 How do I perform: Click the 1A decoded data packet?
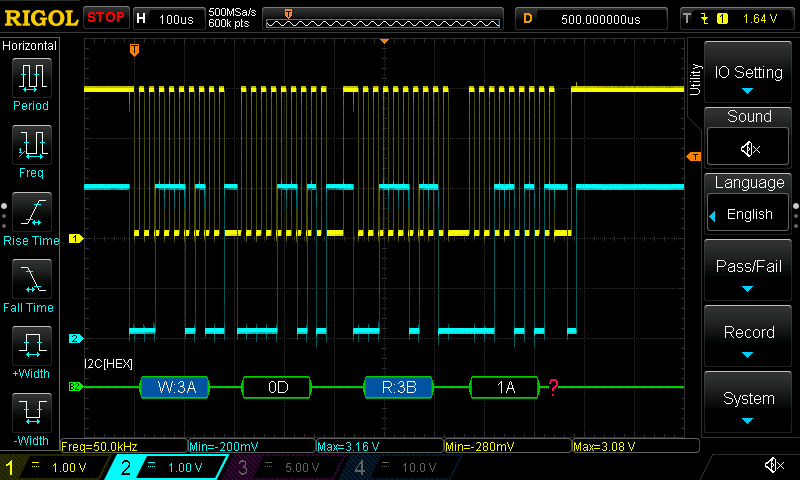[x=505, y=387]
